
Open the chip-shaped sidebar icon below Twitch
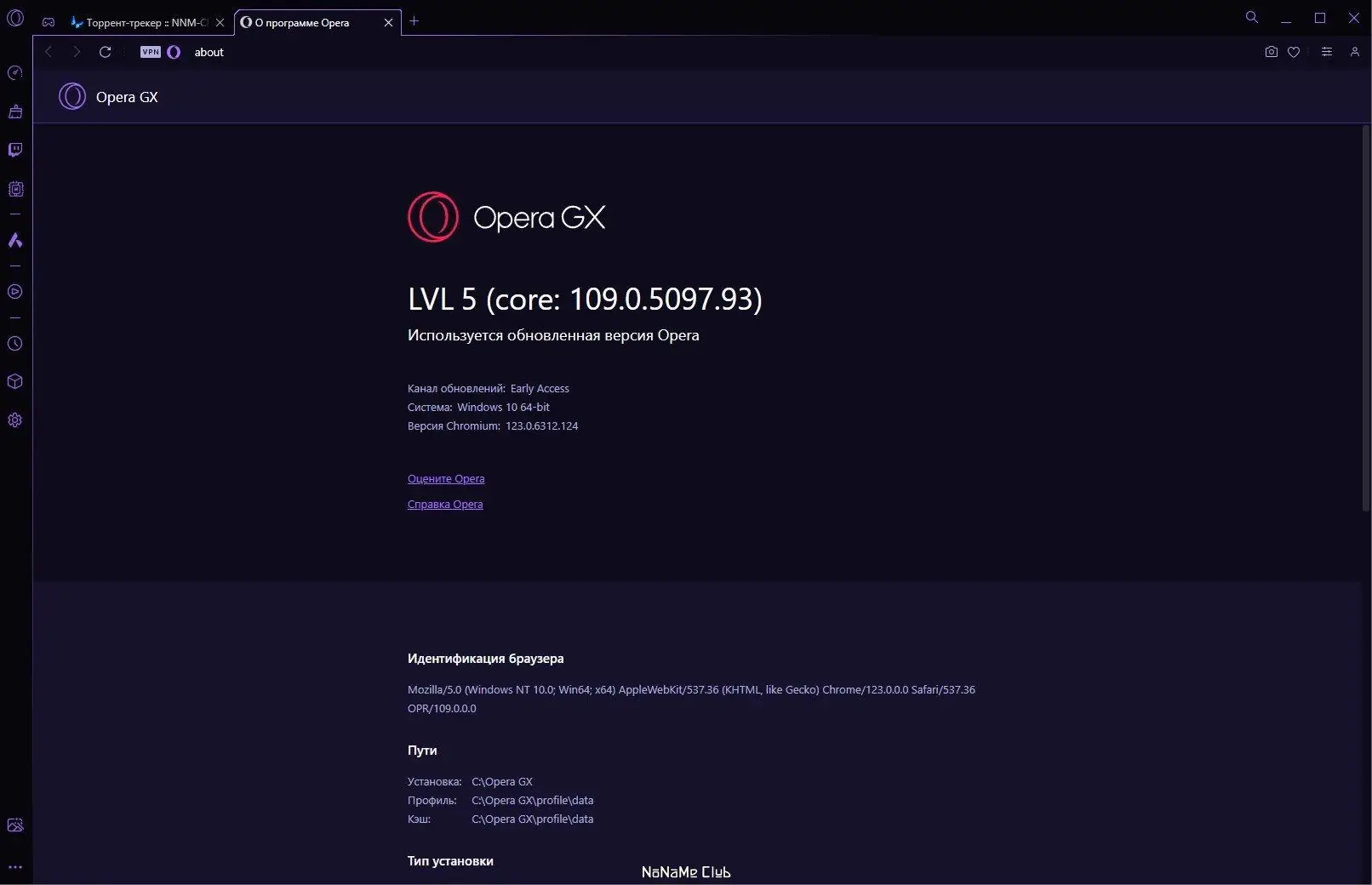[x=15, y=189]
